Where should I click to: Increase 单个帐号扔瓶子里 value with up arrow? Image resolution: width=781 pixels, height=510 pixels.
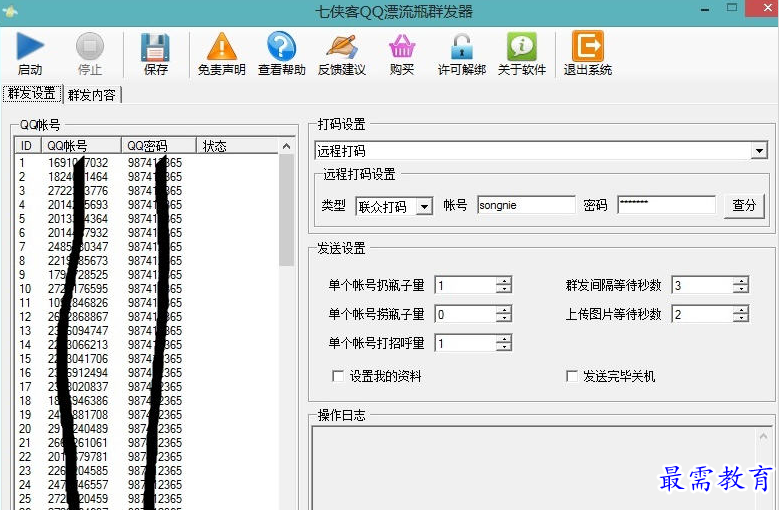pos(504,281)
